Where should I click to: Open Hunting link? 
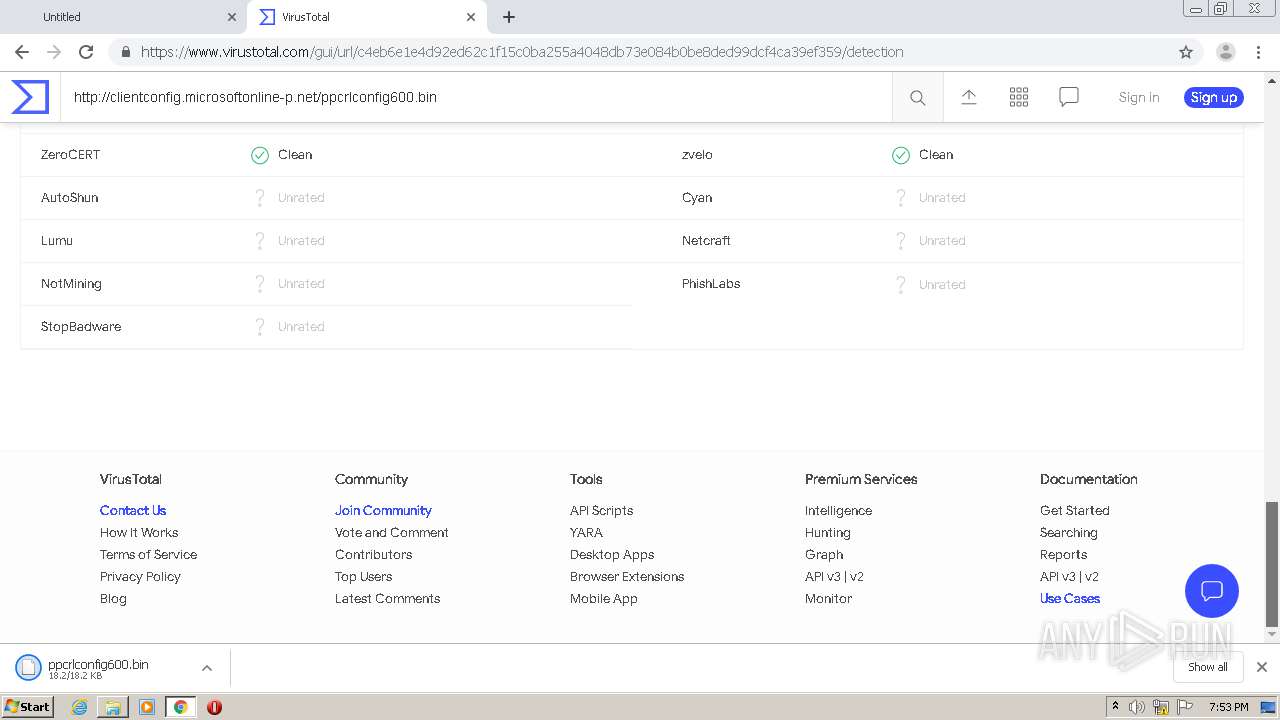[x=827, y=532]
